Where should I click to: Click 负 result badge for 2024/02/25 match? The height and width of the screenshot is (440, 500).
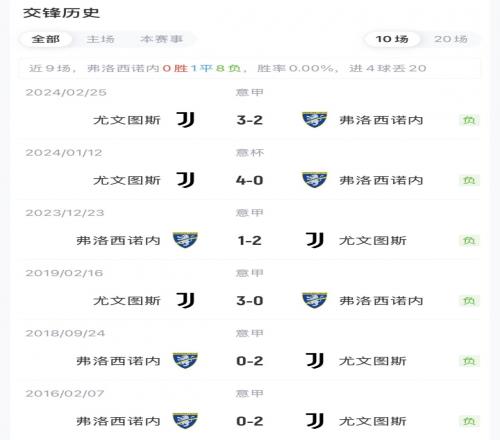(x=469, y=120)
